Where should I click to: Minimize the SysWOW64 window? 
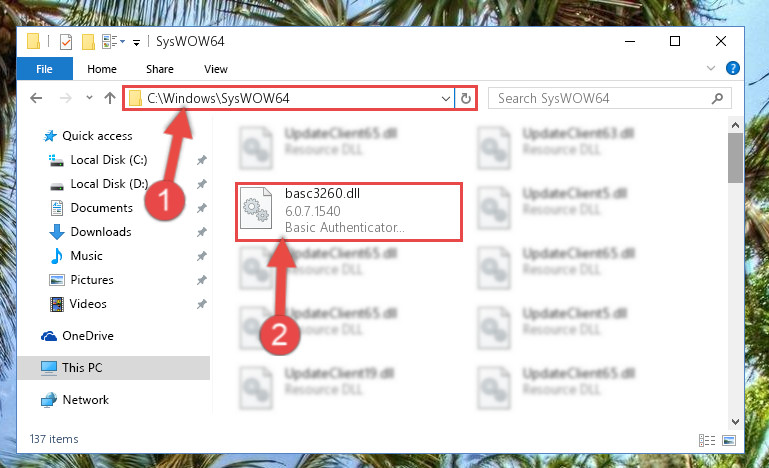point(630,42)
